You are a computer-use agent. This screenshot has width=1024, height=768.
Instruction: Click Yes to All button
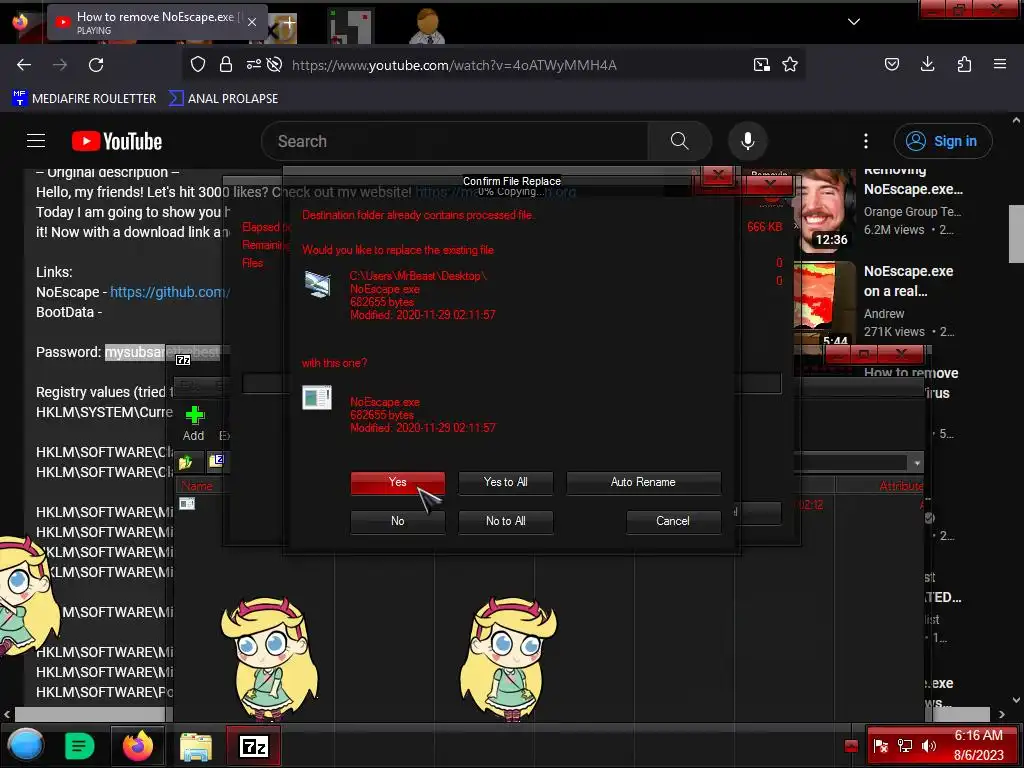505,482
